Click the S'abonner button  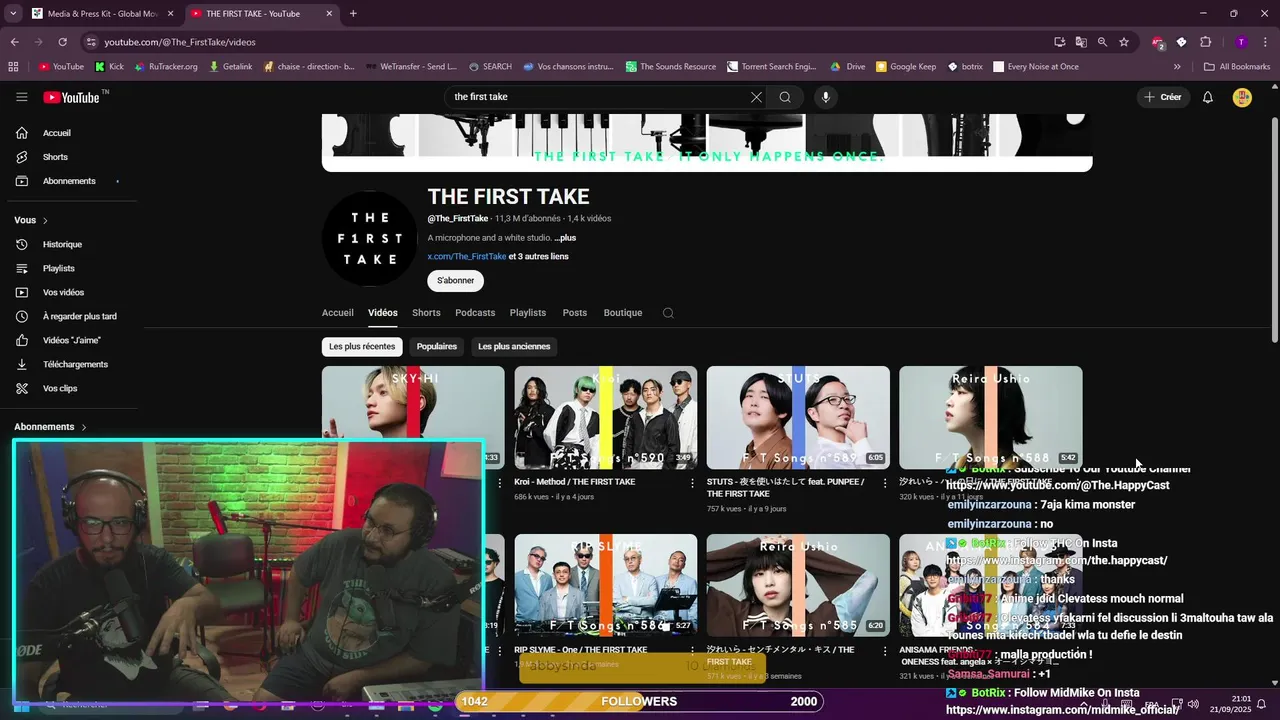click(455, 281)
